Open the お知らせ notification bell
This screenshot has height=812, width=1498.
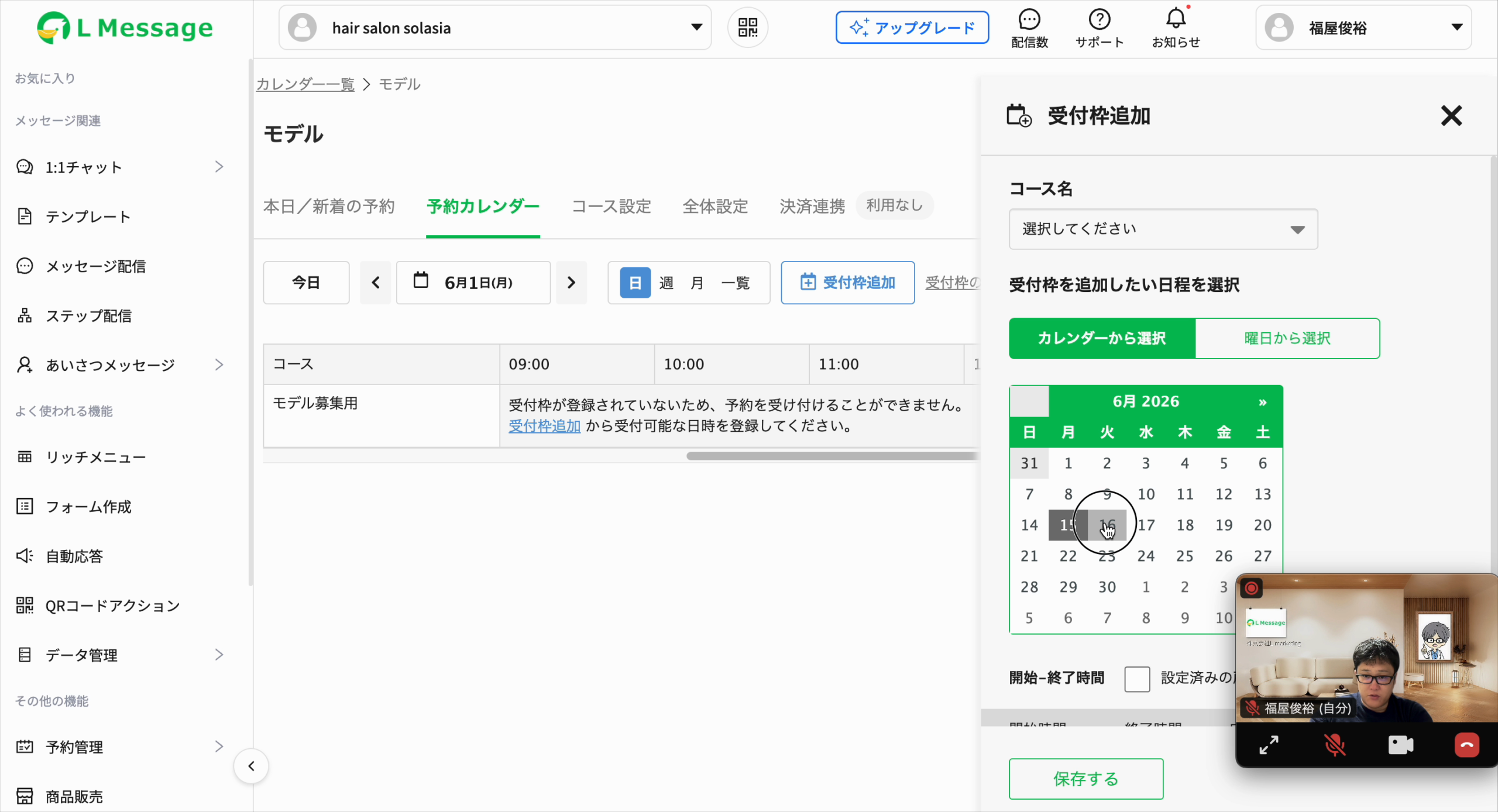click(1176, 28)
